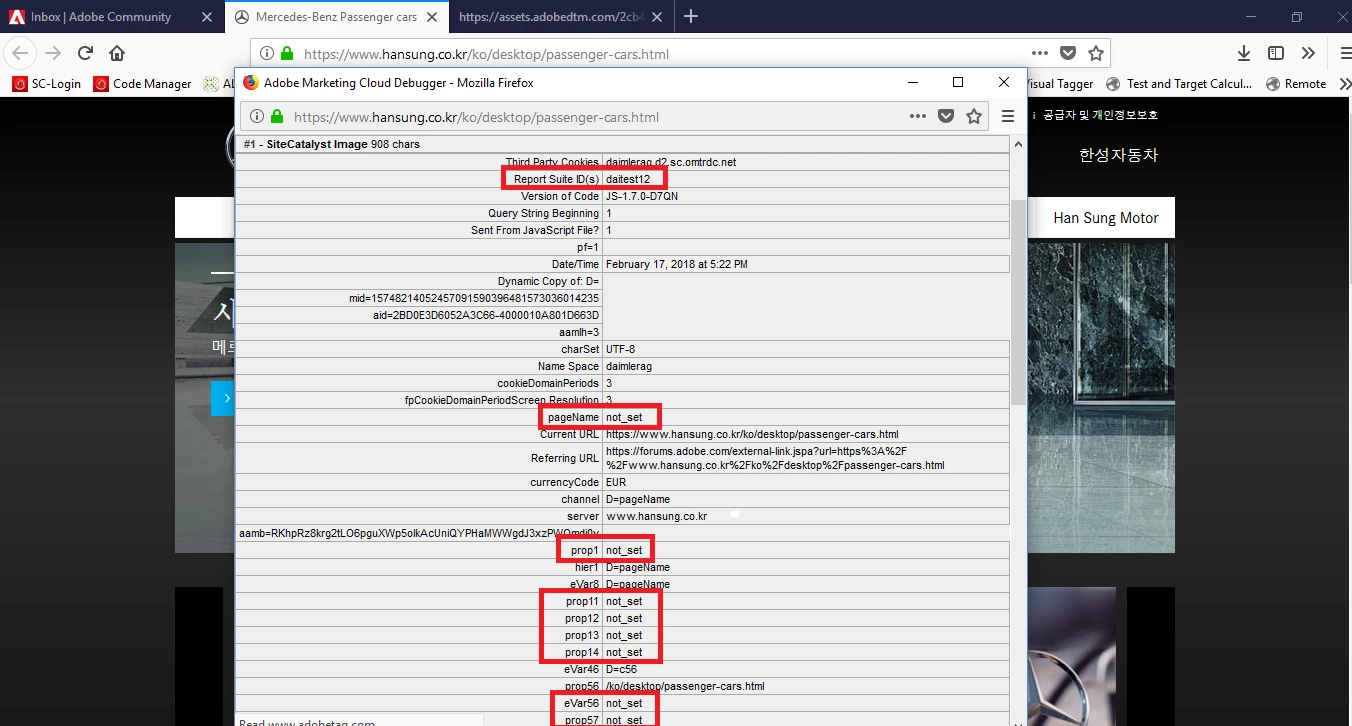Click eVar46 value D=c56
This screenshot has height=726, width=1352.
coord(623,669)
